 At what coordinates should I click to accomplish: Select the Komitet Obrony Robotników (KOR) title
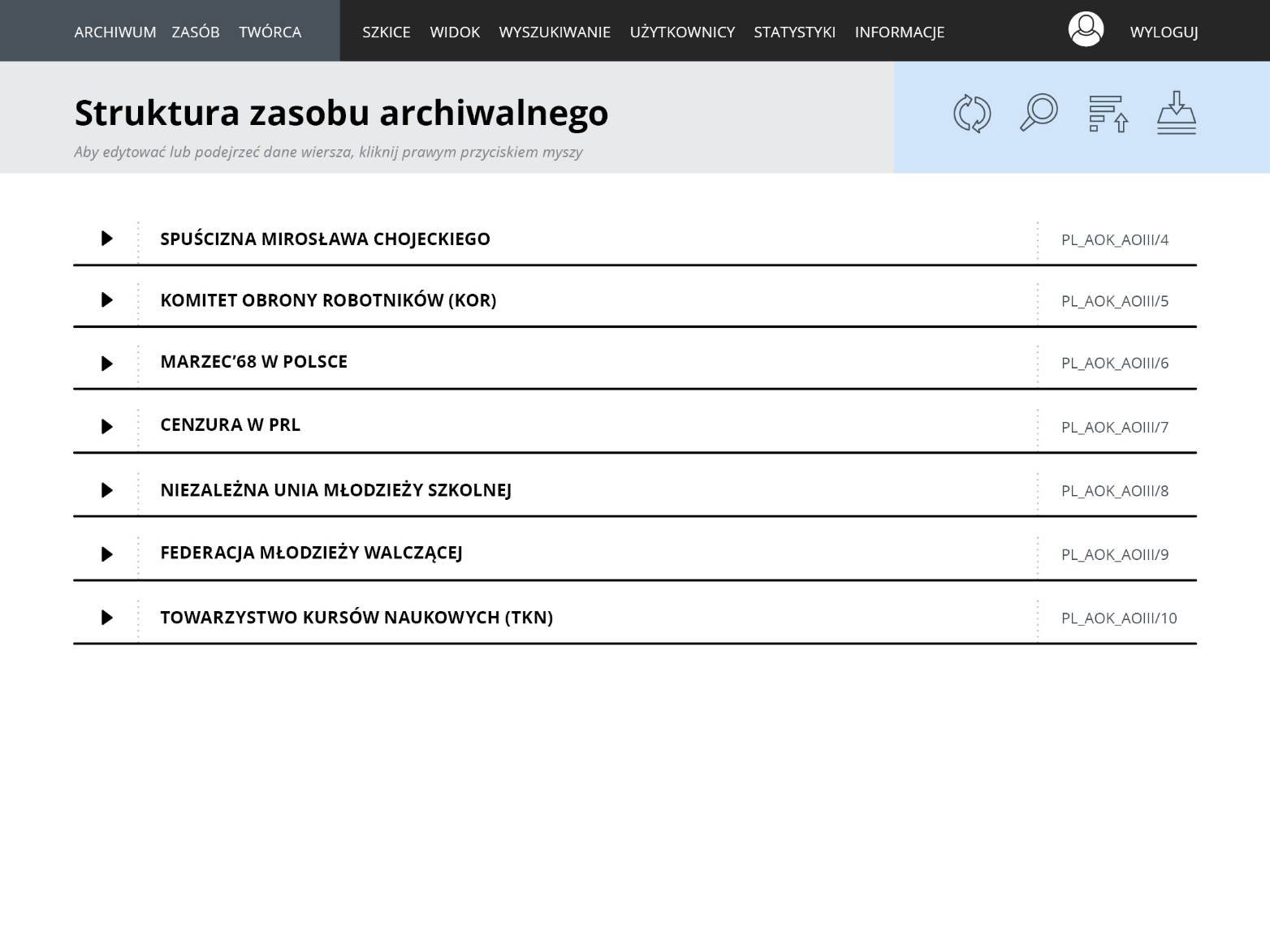[328, 300]
